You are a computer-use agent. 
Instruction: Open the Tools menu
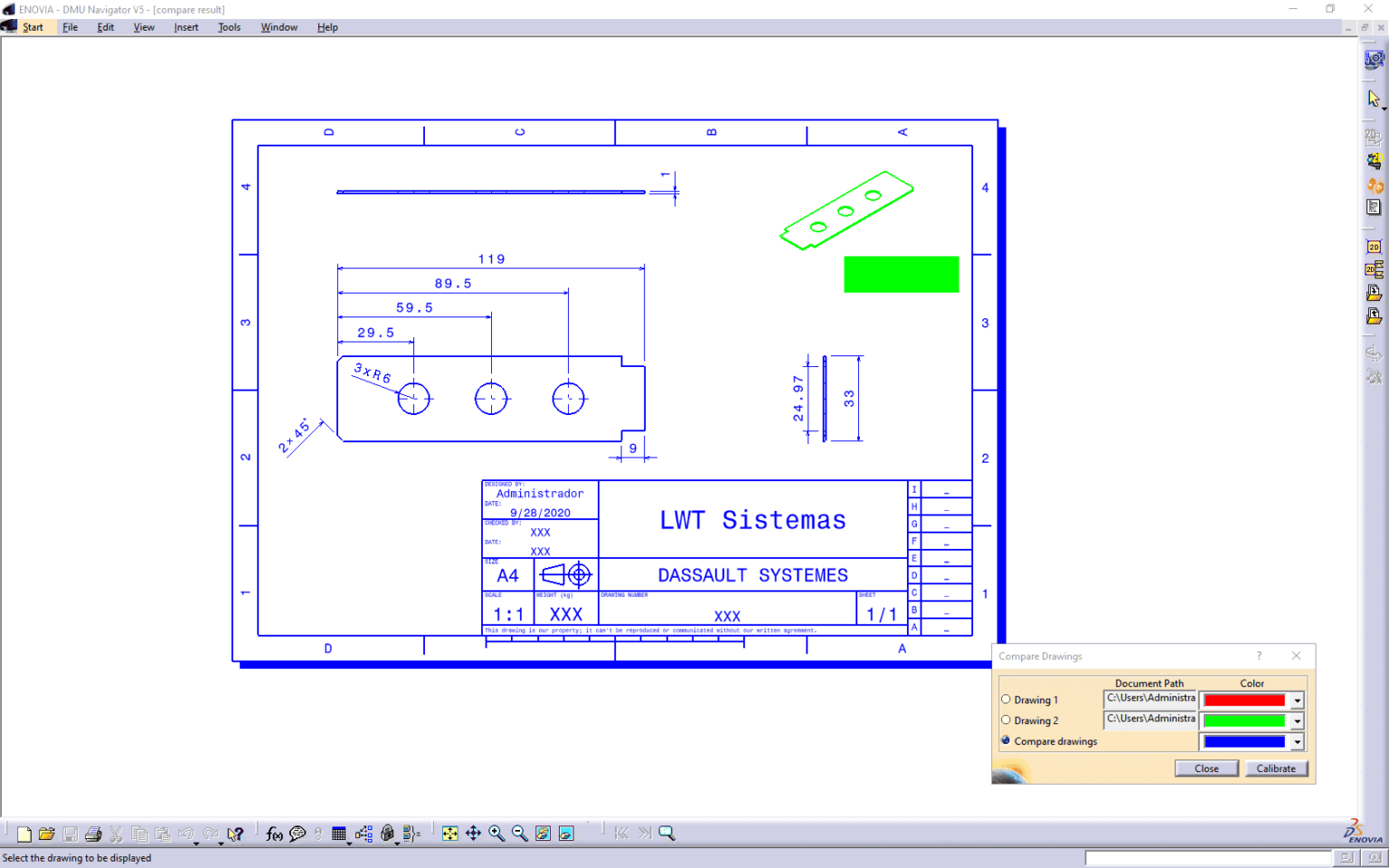pyautogui.click(x=229, y=26)
